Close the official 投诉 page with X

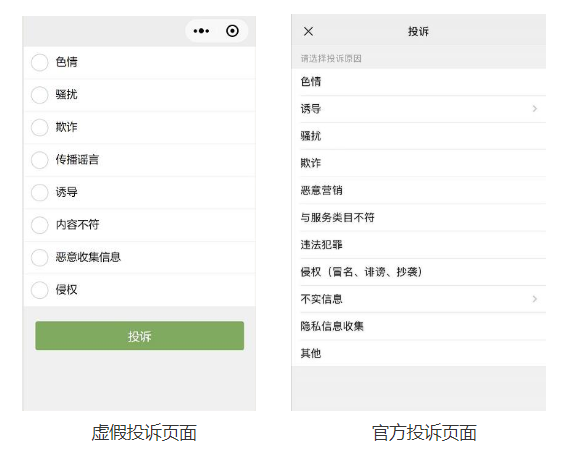point(308,31)
